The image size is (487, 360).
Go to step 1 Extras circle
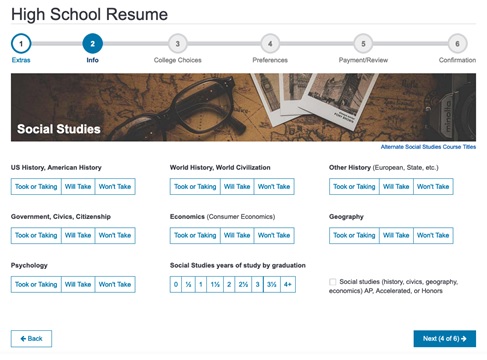coord(21,44)
